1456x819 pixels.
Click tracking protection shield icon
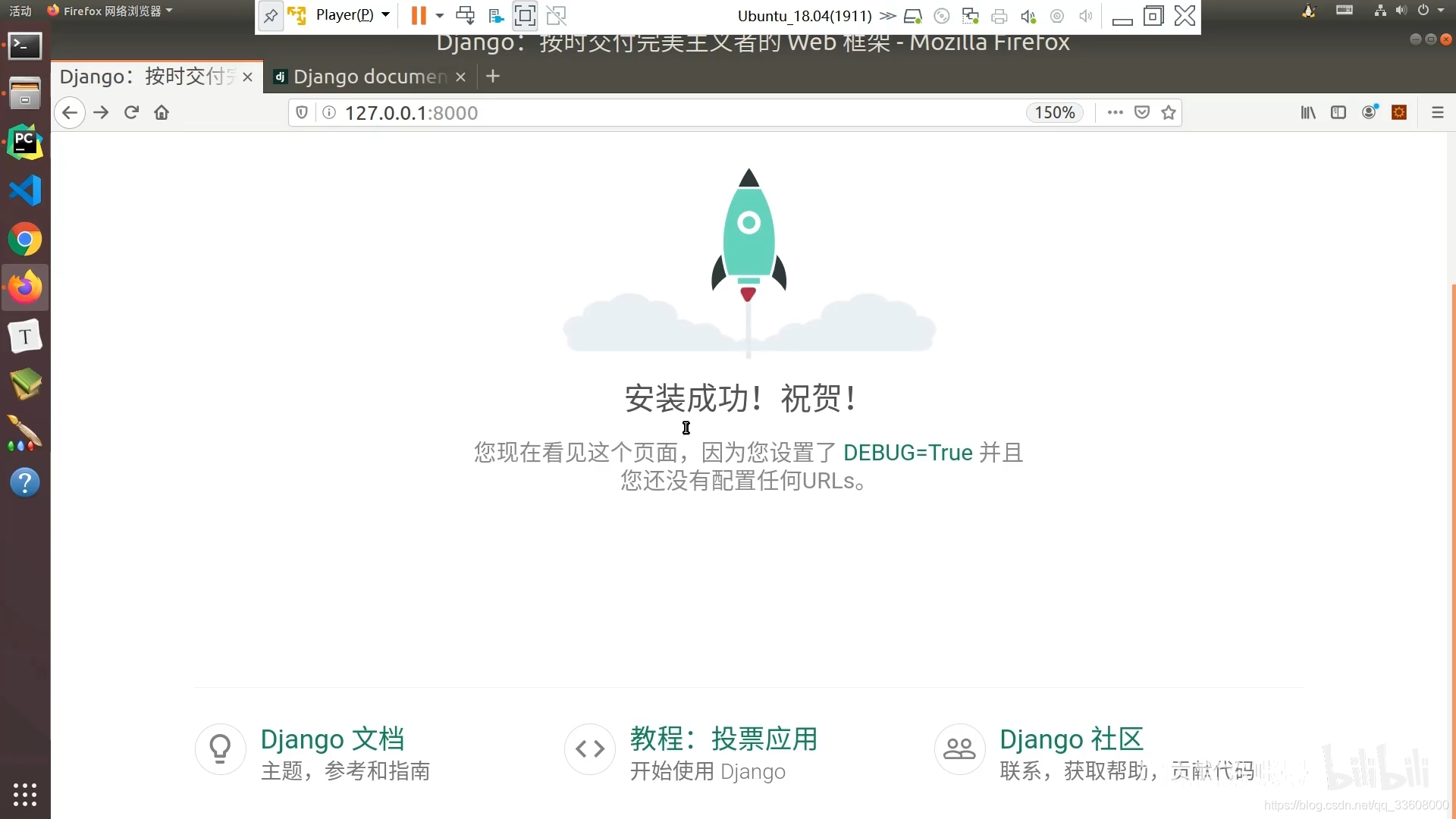[x=302, y=113]
